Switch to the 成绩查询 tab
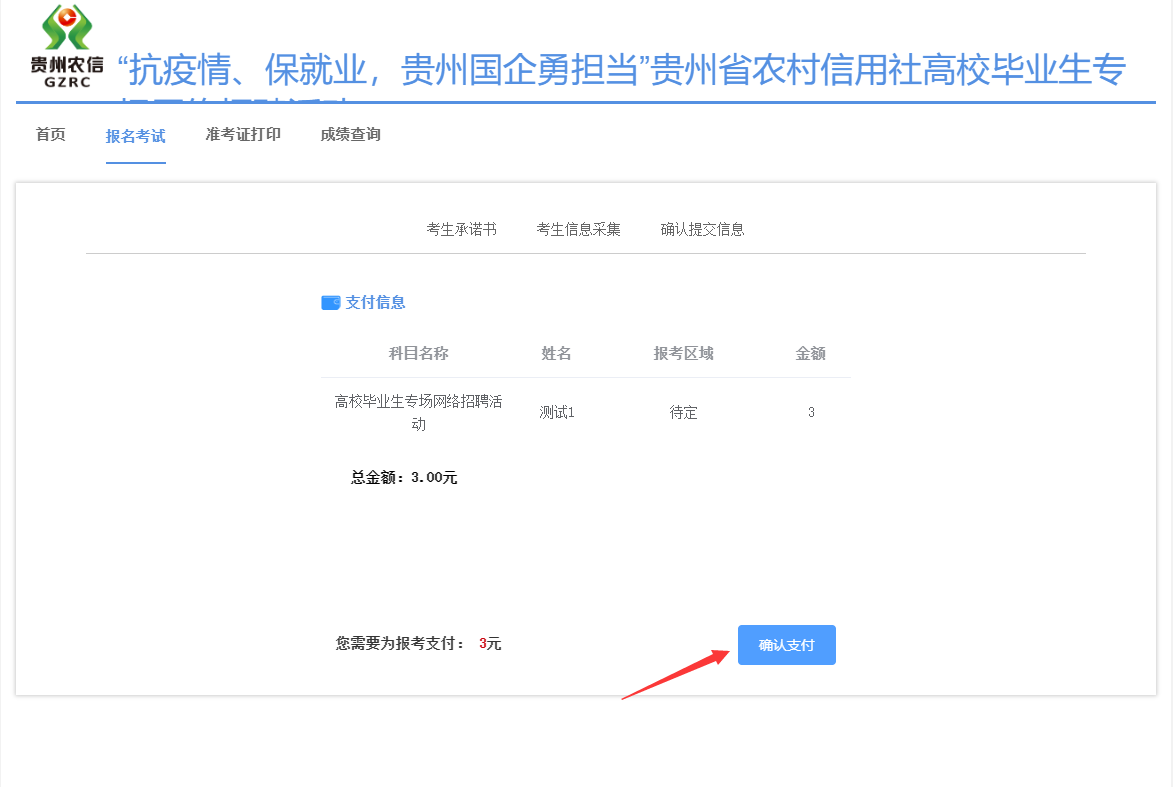Viewport: 1173px width, 787px height. pos(350,135)
